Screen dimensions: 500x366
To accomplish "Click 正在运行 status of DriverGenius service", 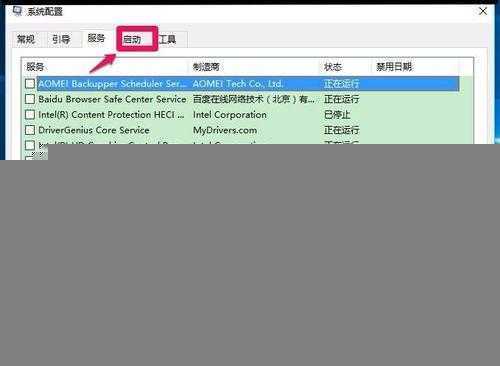I will click(341, 130).
